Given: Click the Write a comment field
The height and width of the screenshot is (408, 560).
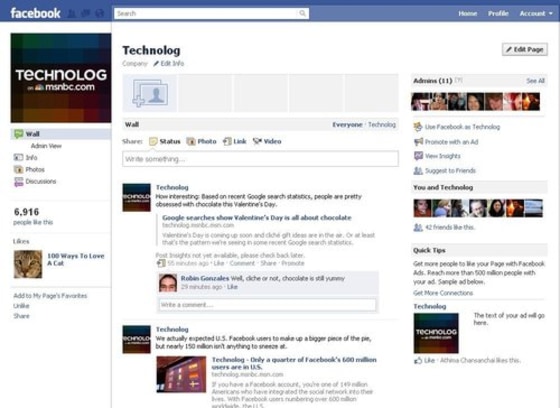Looking at the screenshot, I should pos(268,305).
